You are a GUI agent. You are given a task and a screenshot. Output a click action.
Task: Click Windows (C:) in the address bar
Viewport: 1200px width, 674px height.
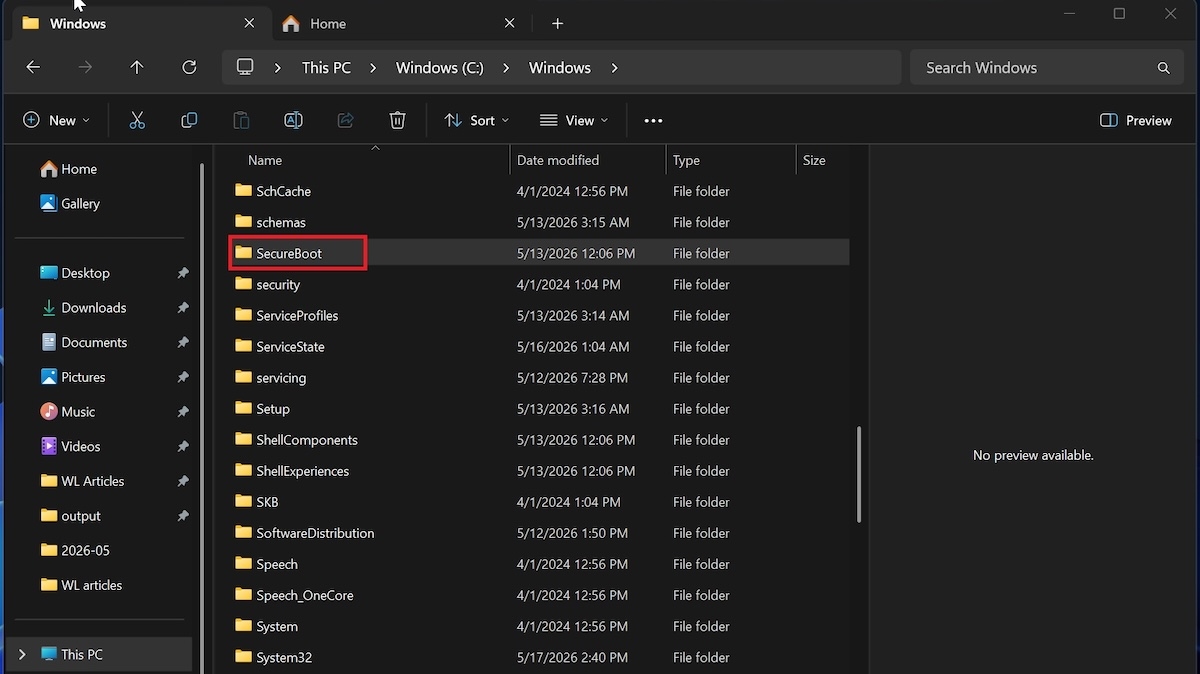click(439, 68)
